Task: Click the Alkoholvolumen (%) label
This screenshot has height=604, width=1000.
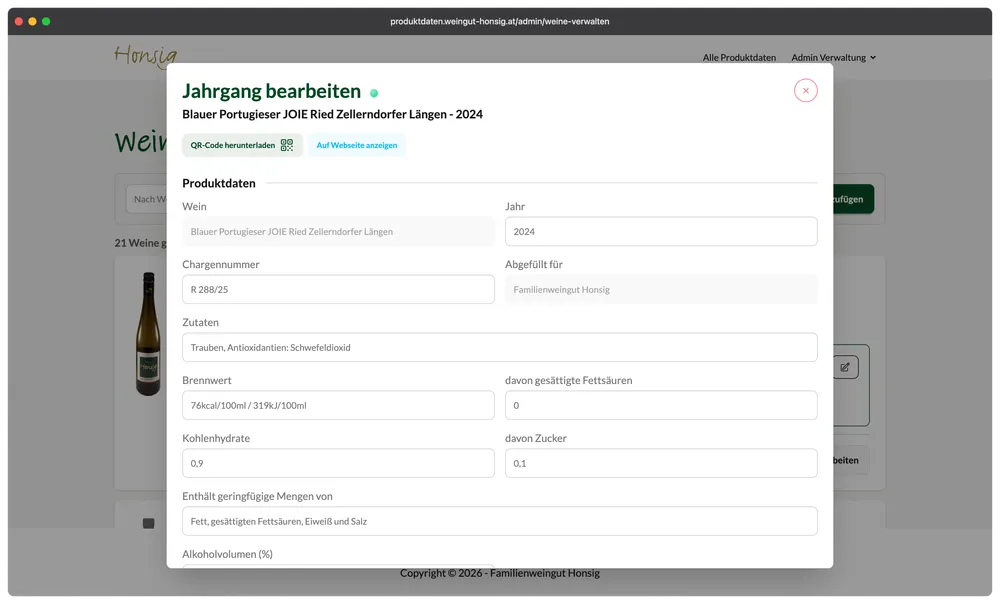Action: pos(227,554)
